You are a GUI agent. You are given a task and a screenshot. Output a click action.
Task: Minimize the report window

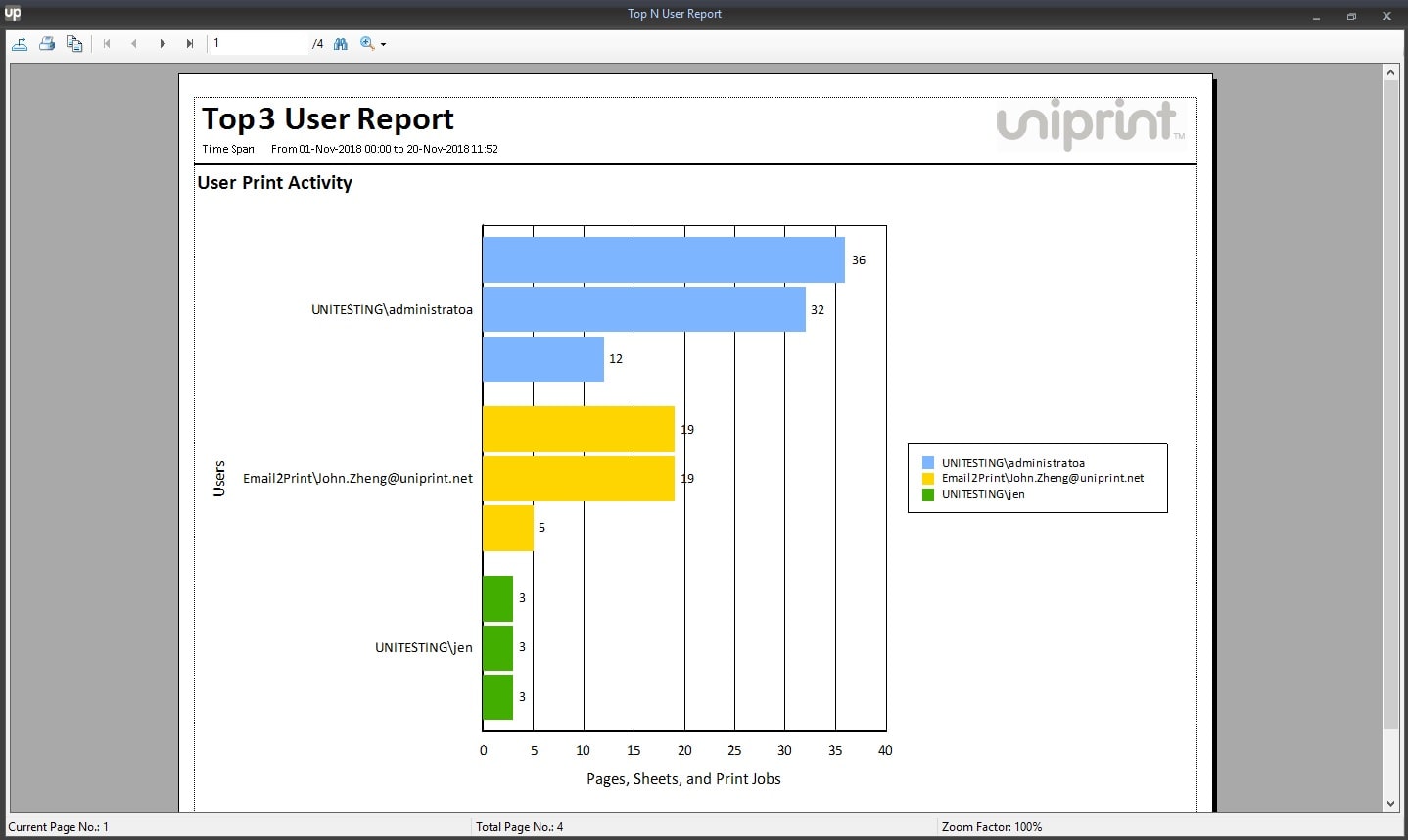pyautogui.click(x=1316, y=16)
